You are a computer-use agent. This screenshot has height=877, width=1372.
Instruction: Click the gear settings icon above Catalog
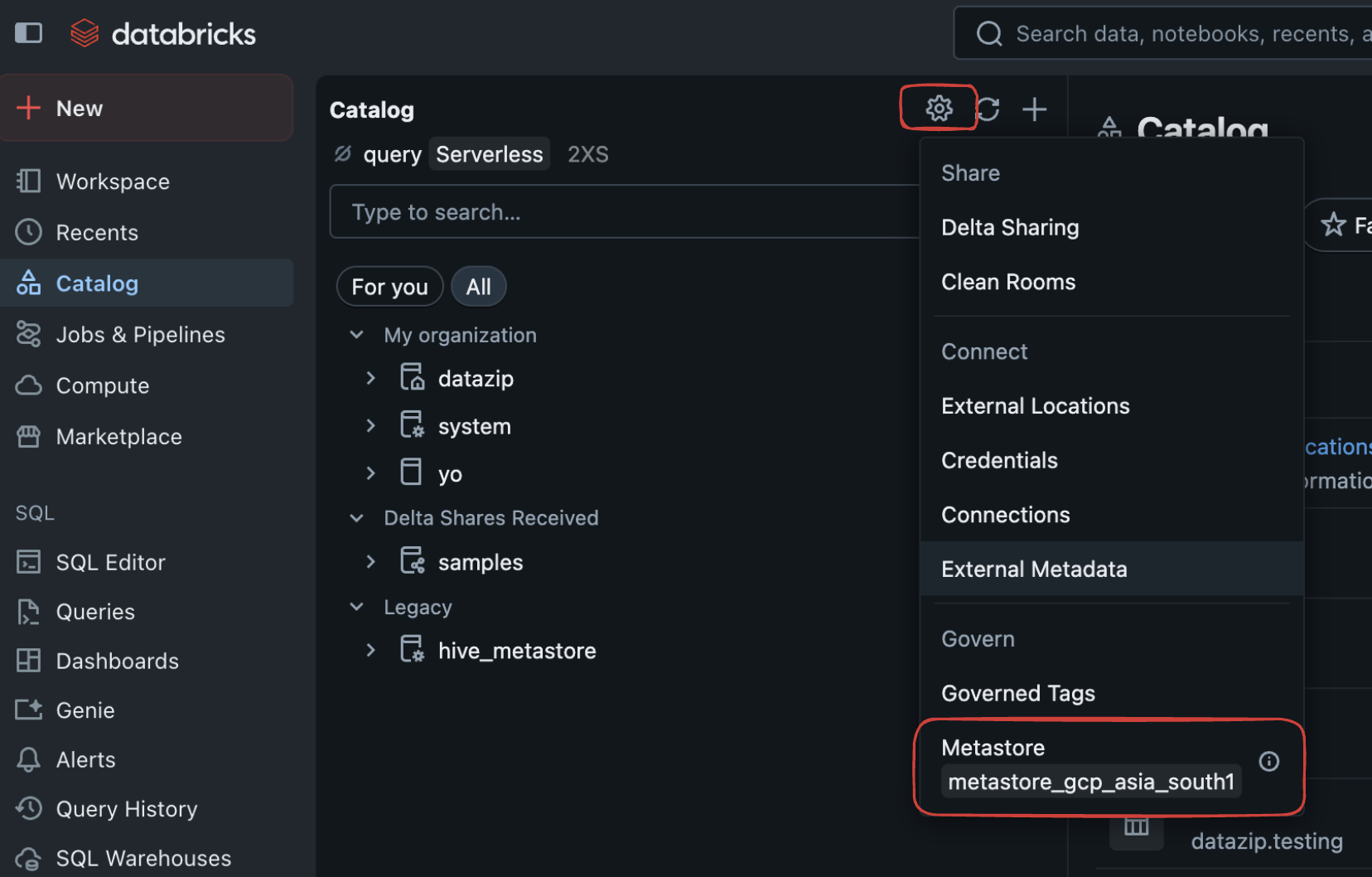(x=937, y=108)
